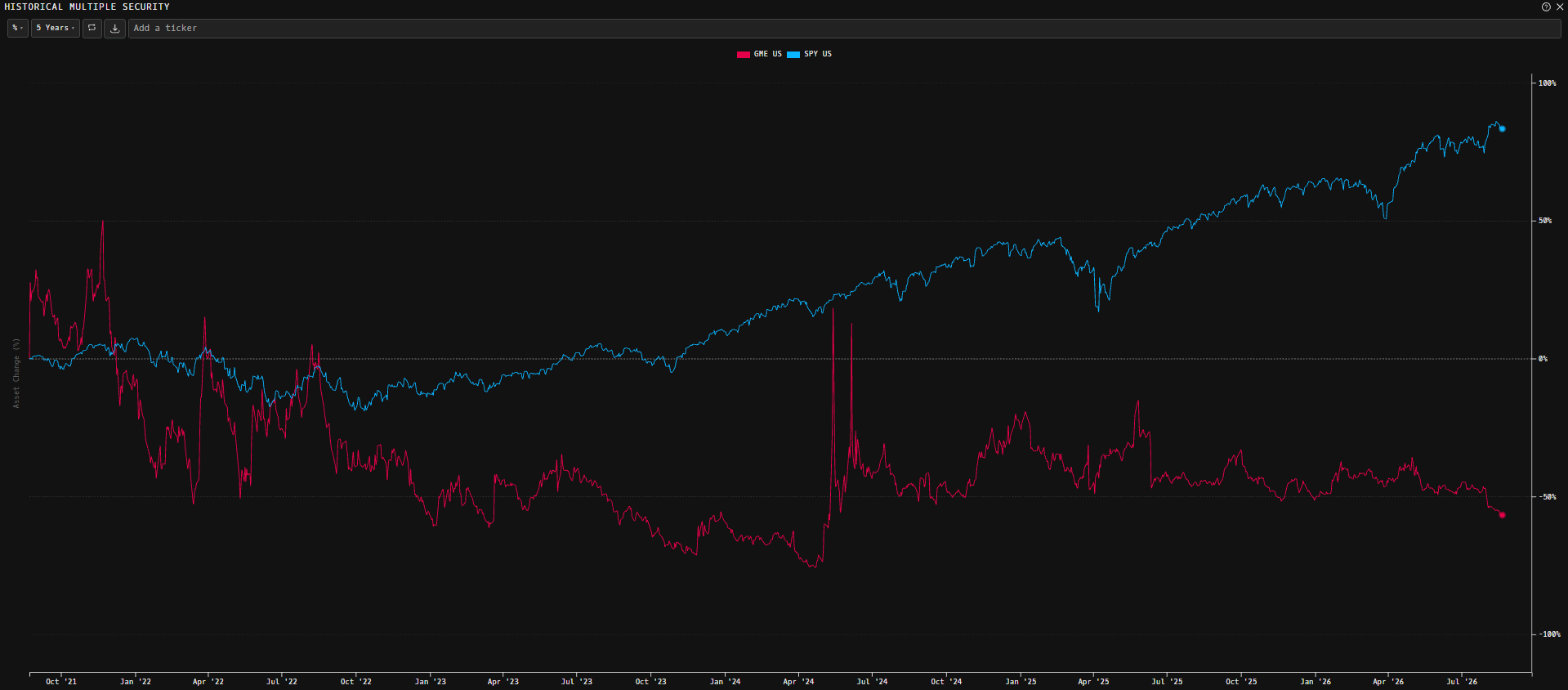Click the red GME US legend swatch
This screenshot has width=1568, height=690.
744,55
